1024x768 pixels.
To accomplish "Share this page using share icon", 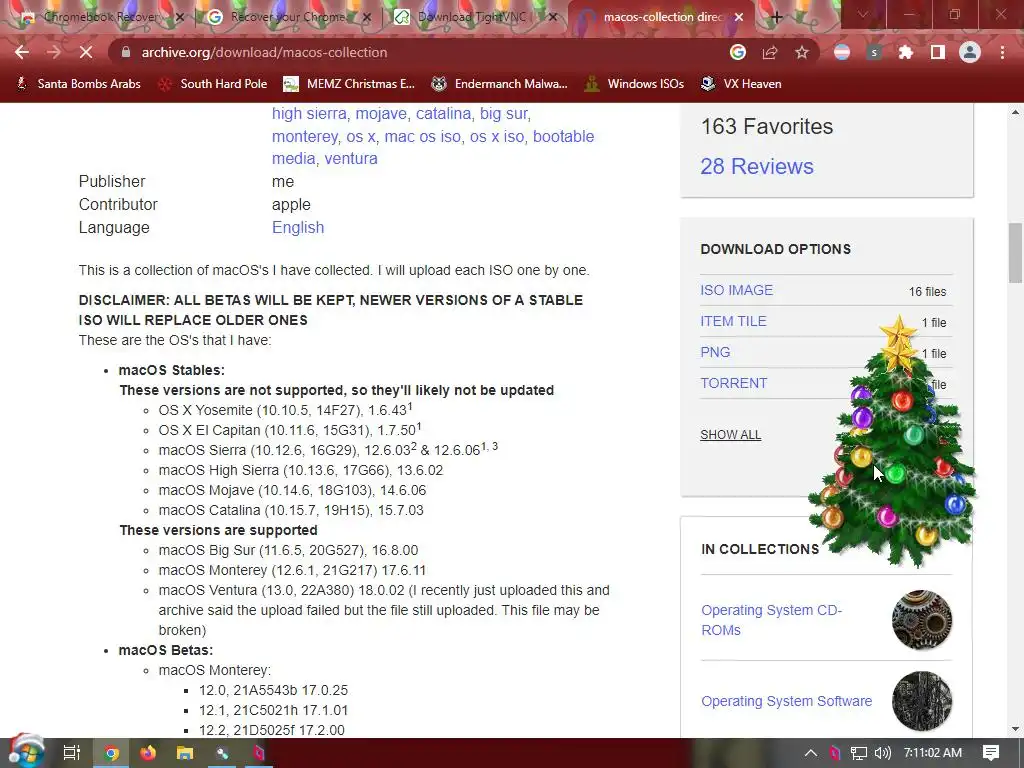I will coord(770,52).
